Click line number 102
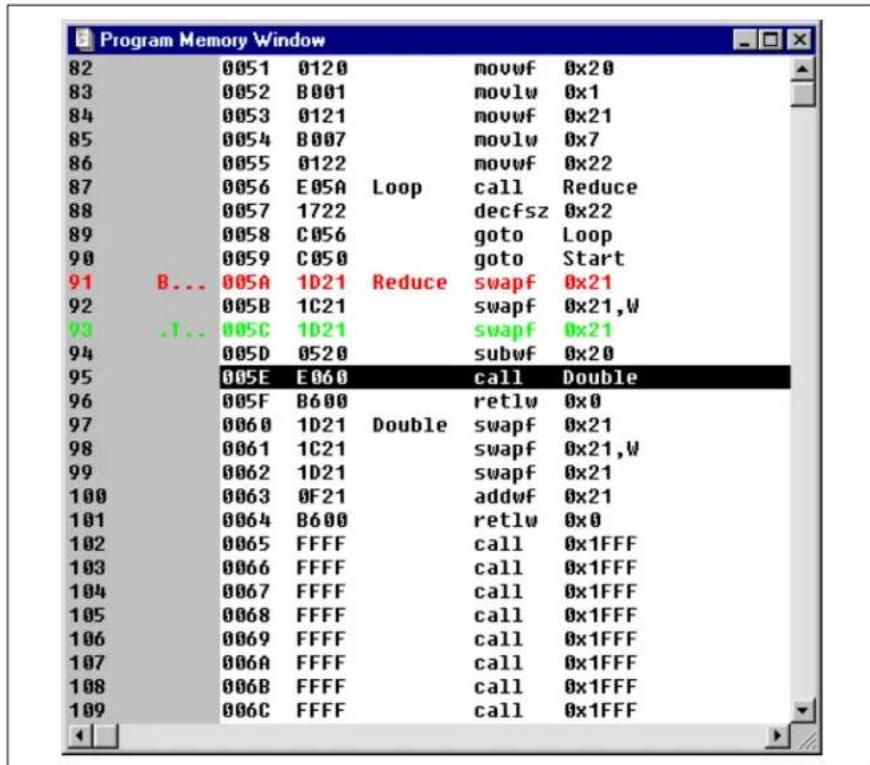870x765 pixels. pos(87,544)
